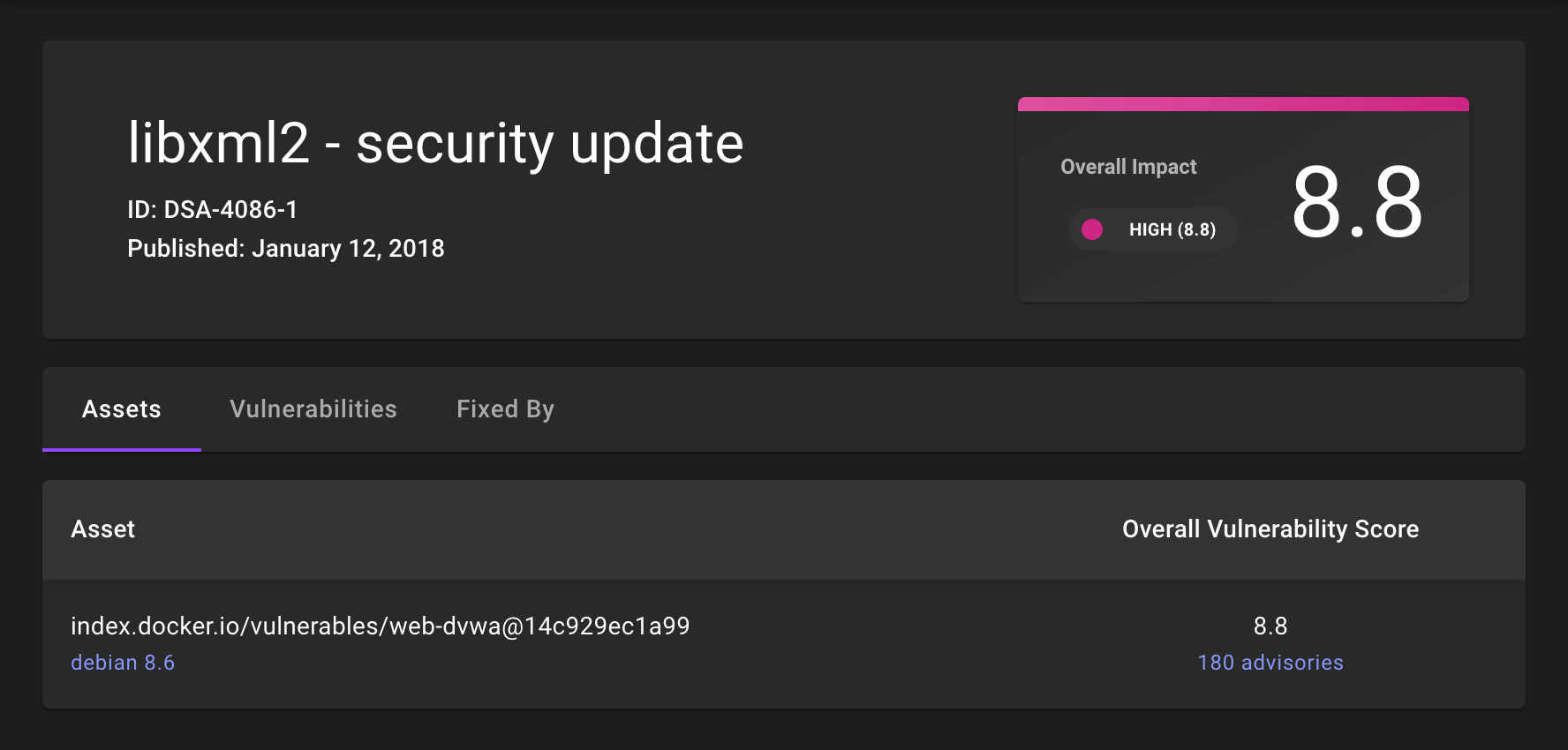Screen dimensions: 1568x750
Task: Switch to the Fixed By tab
Action: (x=505, y=409)
